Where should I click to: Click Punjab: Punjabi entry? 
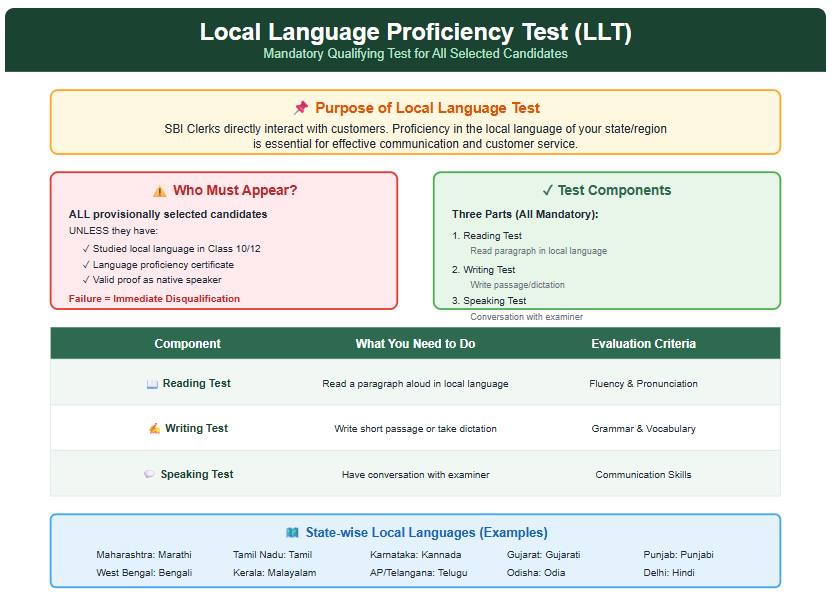pos(679,555)
